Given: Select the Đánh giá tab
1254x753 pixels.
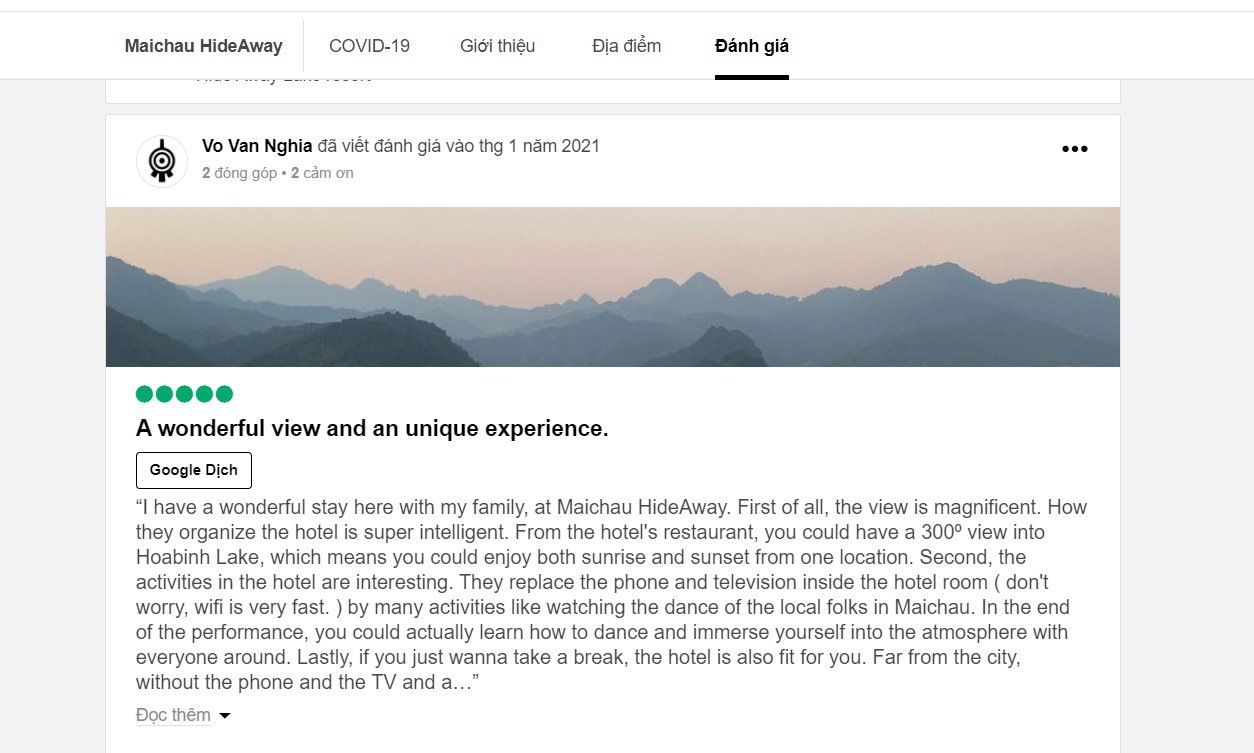Looking at the screenshot, I should point(751,46).
